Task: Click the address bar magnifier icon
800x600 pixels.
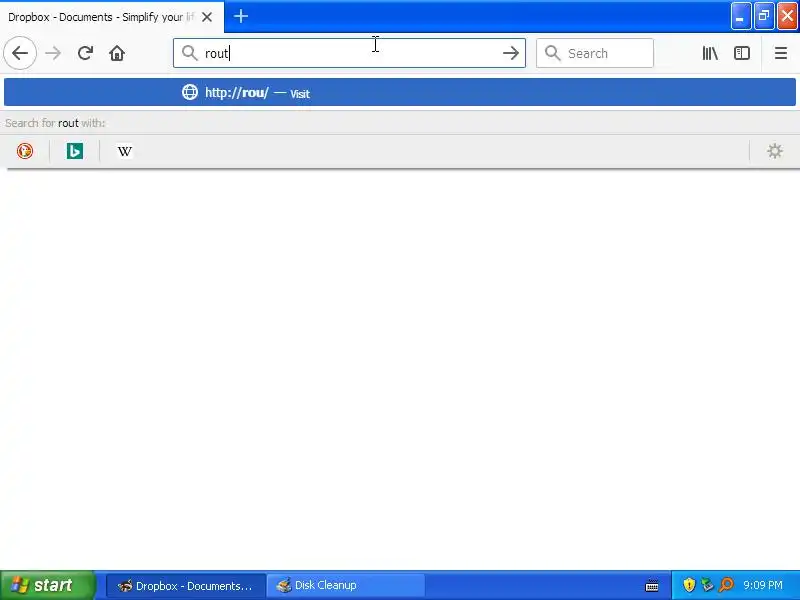Action: pyautogui.click(x=190, y=53)
